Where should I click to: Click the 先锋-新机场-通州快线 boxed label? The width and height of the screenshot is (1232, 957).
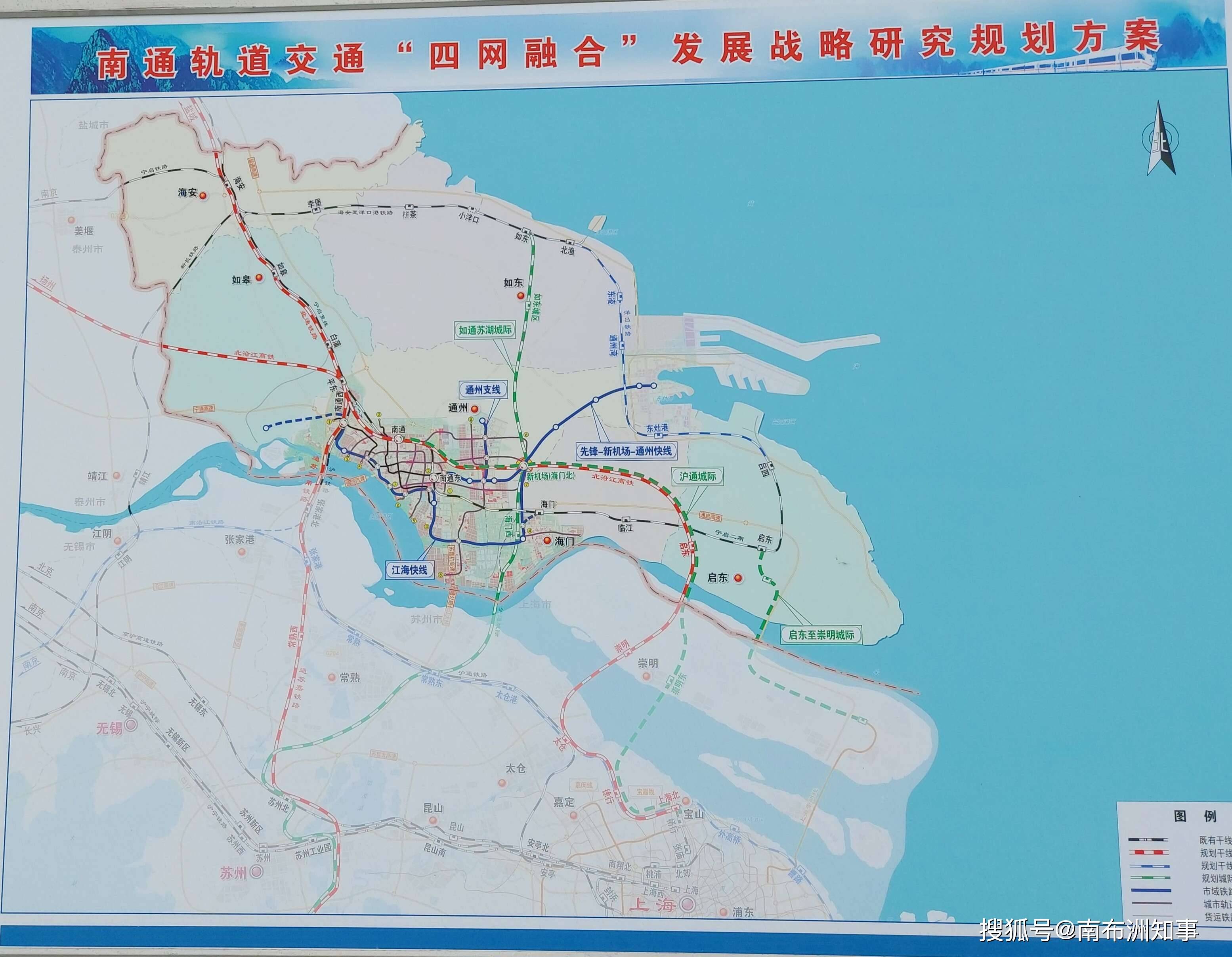(x=626, y=451)
